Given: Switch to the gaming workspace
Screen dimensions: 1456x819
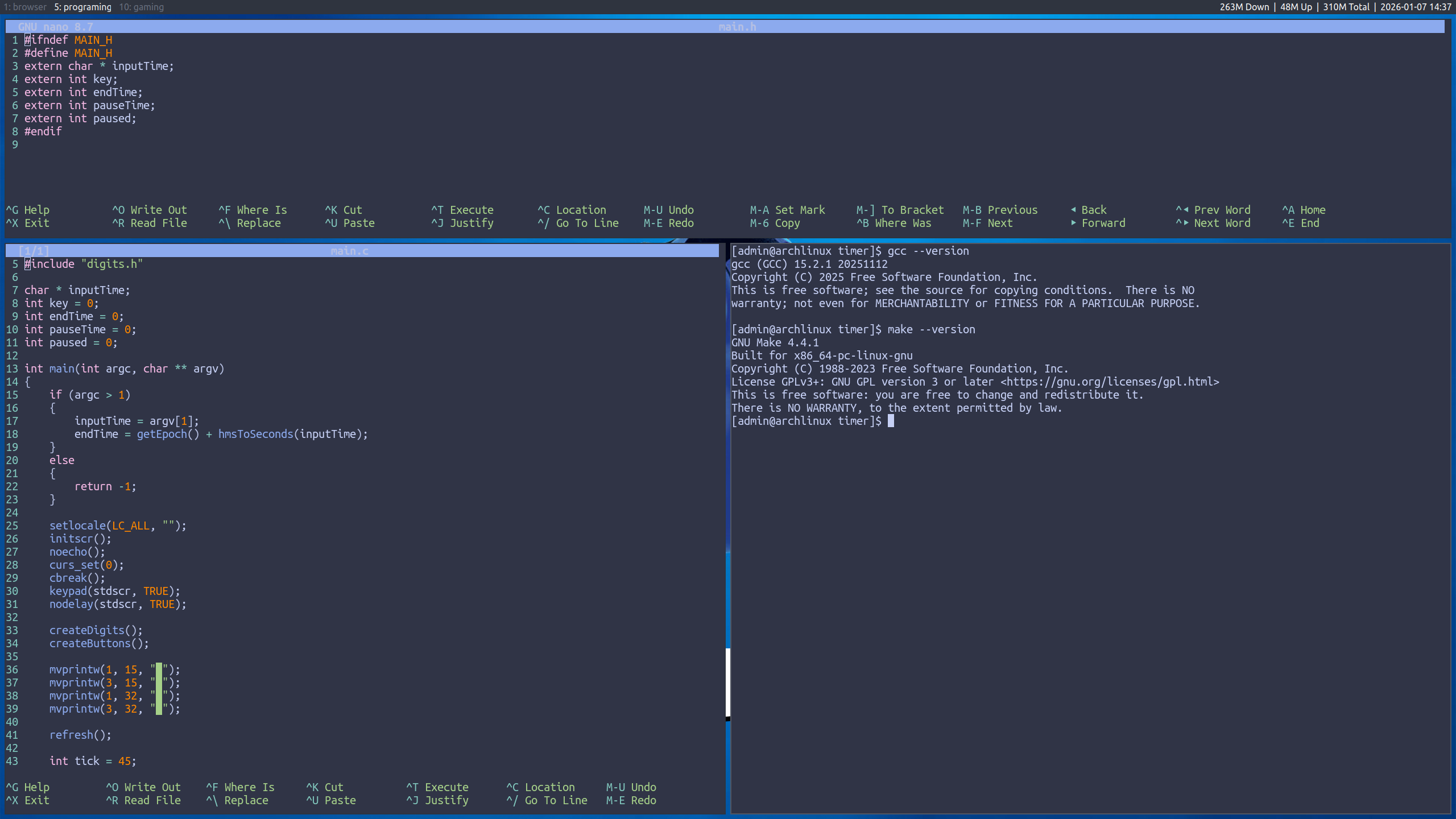Looking at the screenshot, I should pos(141,7).
